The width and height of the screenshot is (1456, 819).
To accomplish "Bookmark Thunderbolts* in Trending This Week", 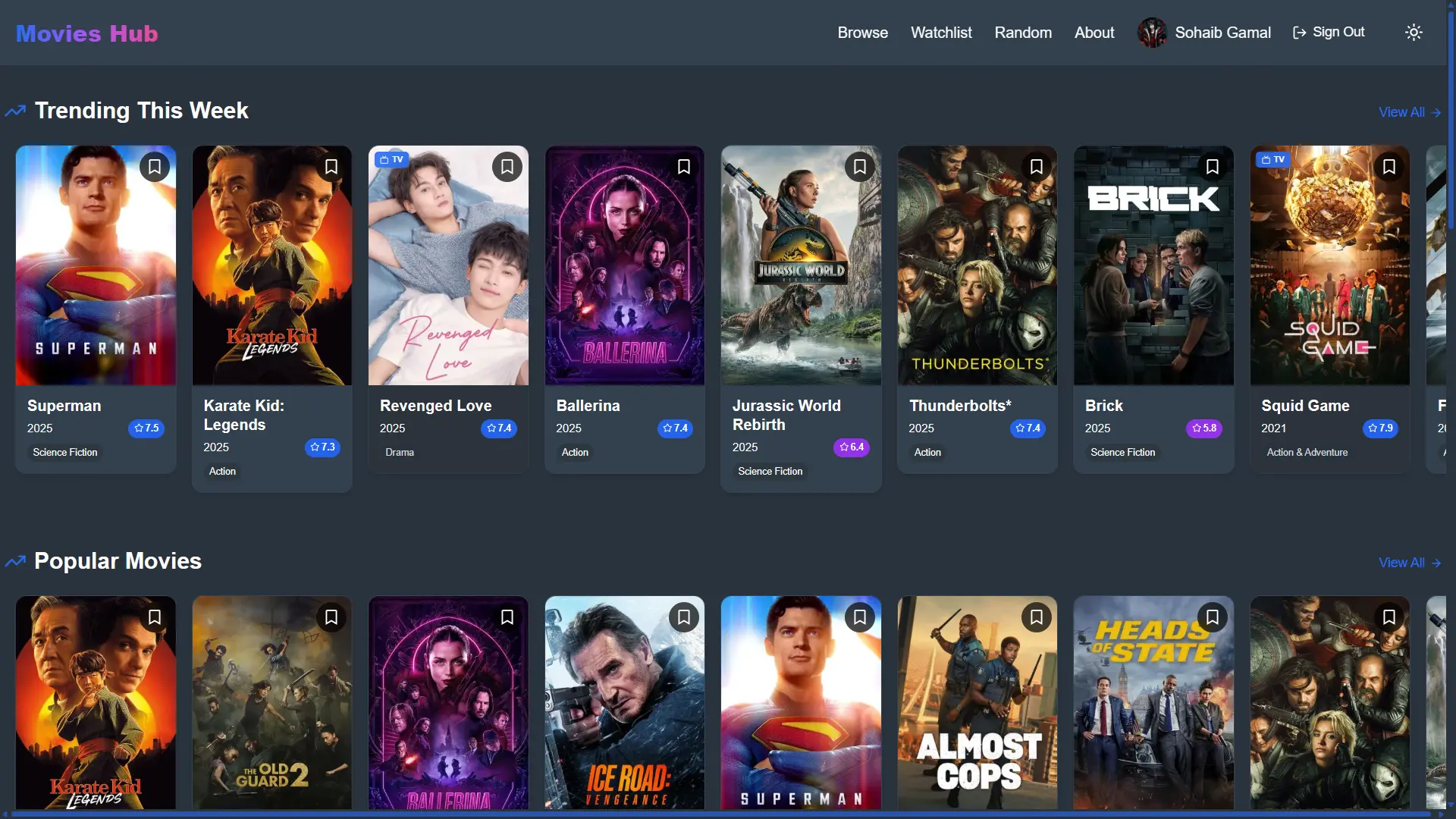I will 1037,167.
